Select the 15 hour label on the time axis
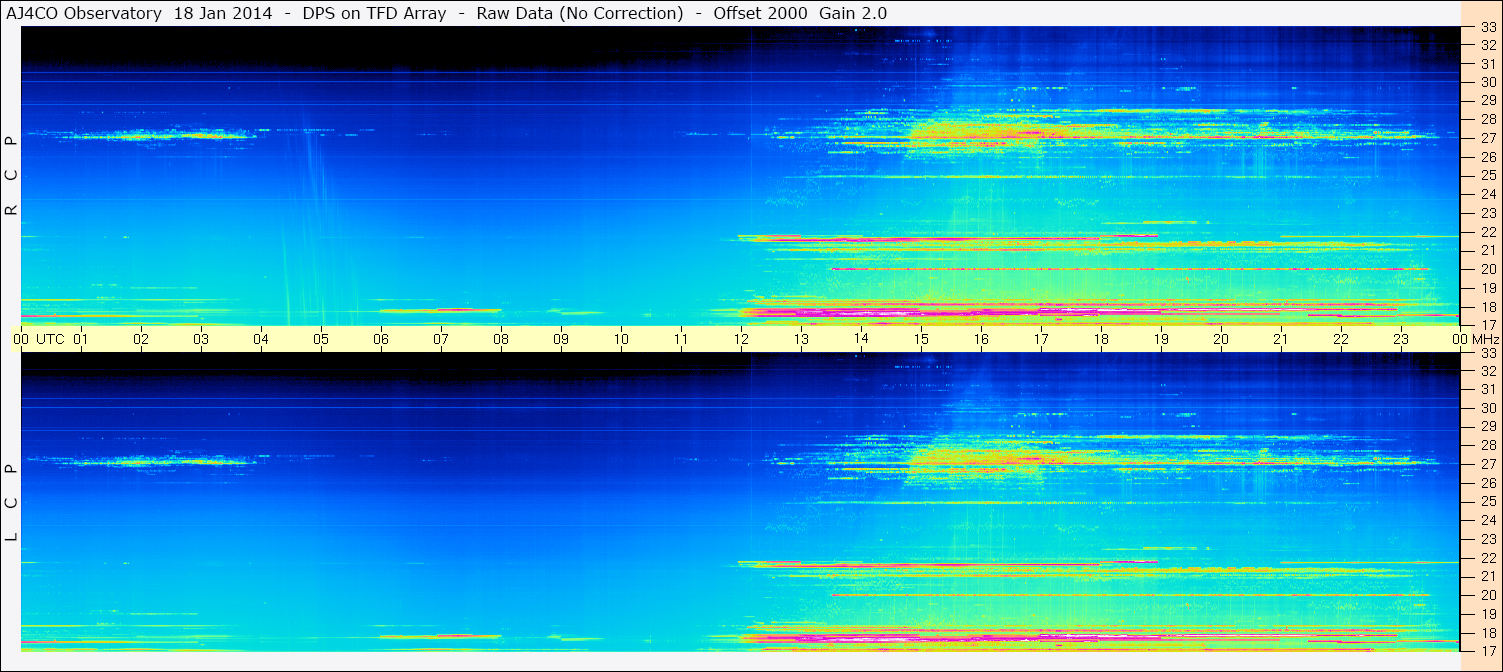The image size is (1503, 672). pos(921,340)
